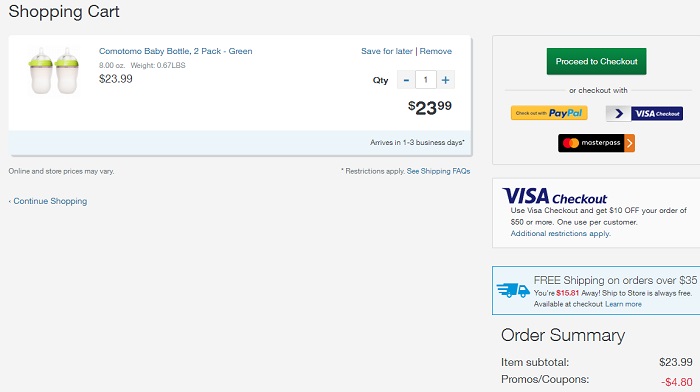Pay using the Visa Checkout button
The height and width of the screenshot is (392, 700).
(x=644, y=113)
